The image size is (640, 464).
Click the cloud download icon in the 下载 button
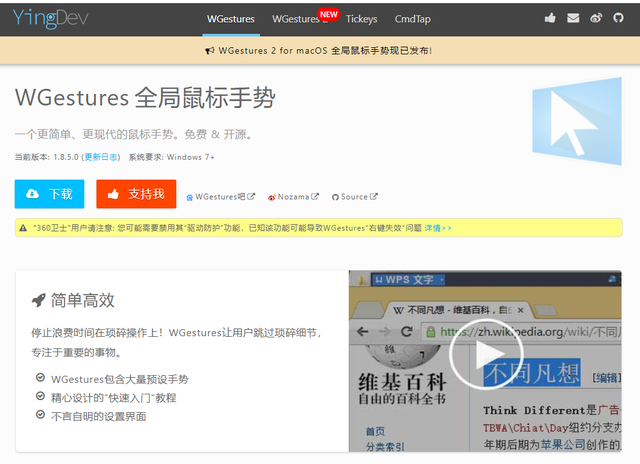point(33,194)
